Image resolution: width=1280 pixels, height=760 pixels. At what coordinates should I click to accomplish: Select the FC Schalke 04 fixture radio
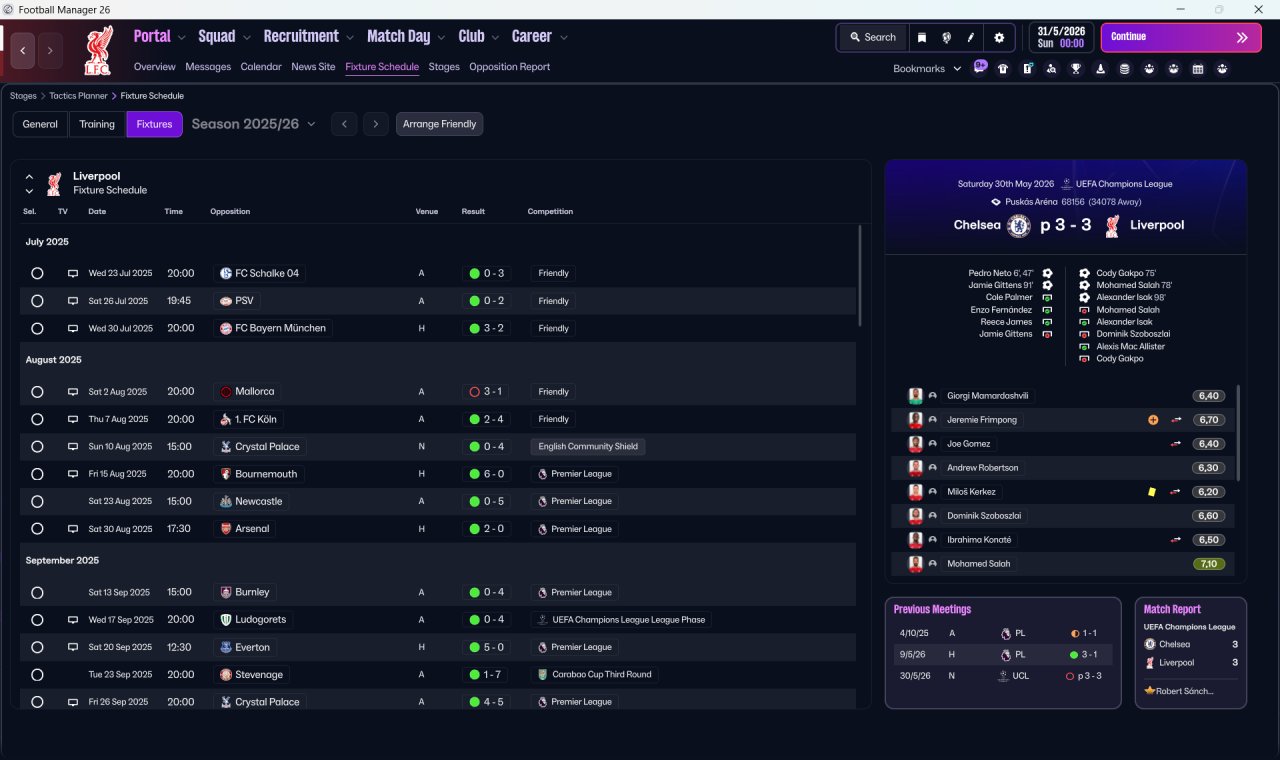[37, 273]
